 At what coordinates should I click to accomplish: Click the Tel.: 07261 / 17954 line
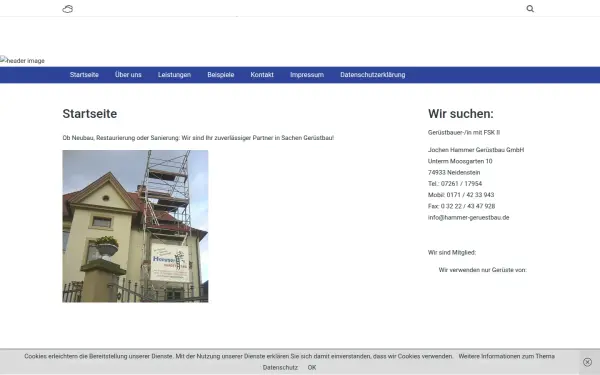click(455, 184)
